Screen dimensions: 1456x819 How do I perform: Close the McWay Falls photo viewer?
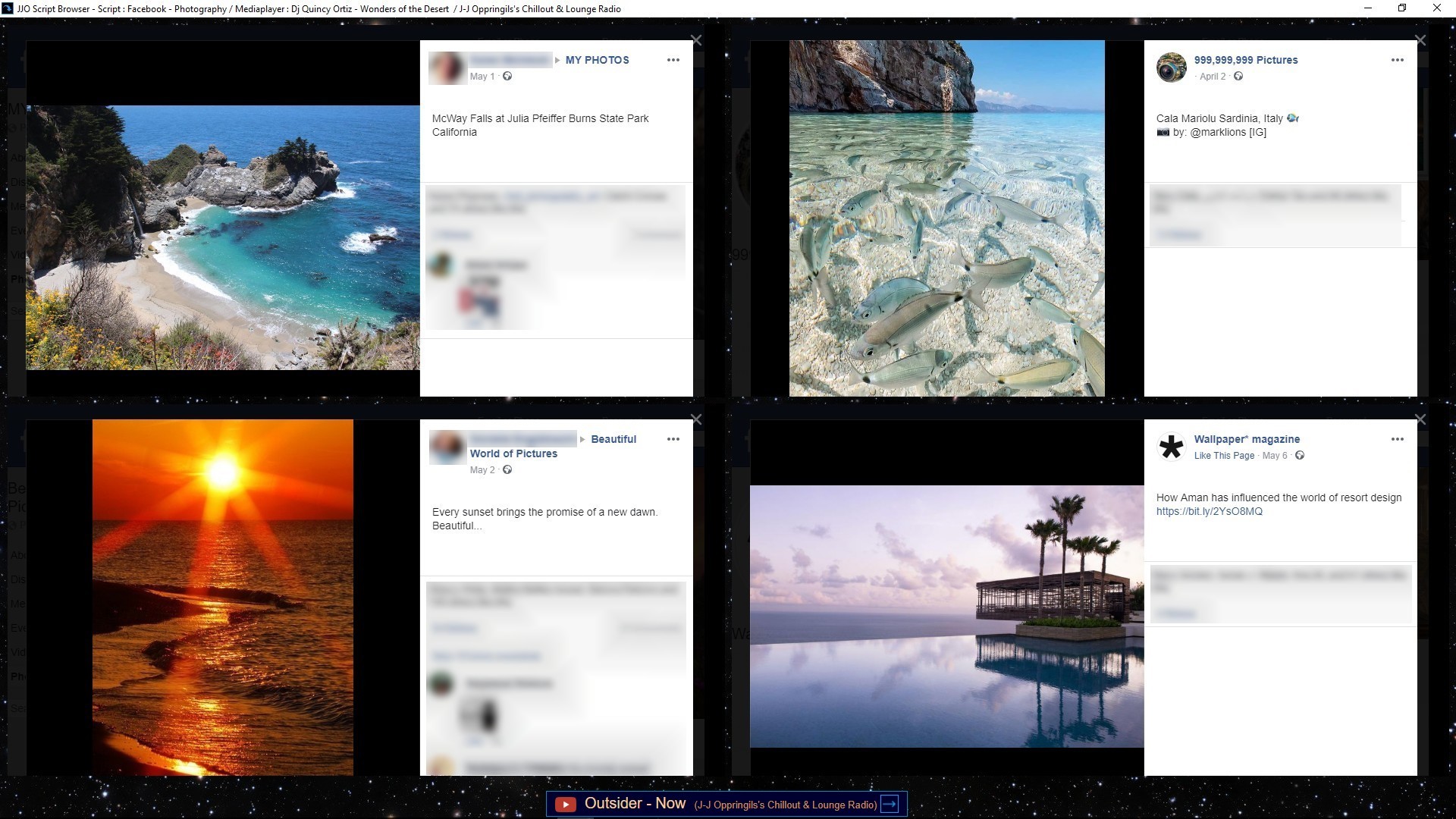(x=696, y=40)
